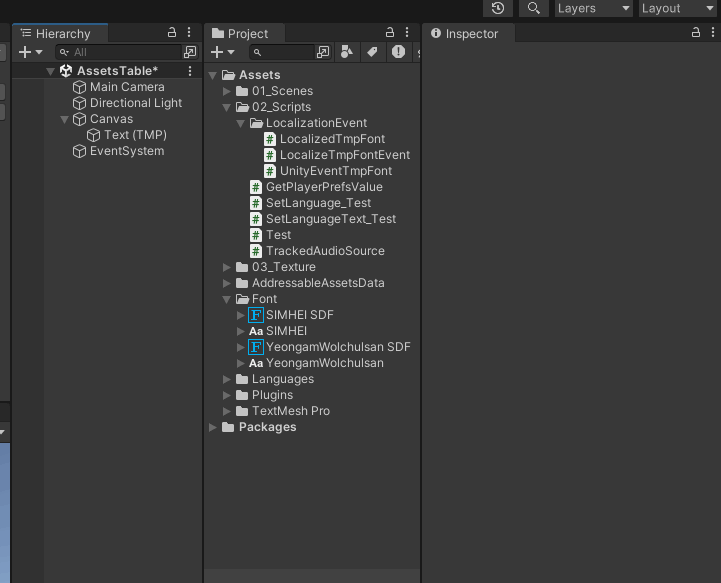Open Hierarchy search-in-window icon
Screen dimensions: 721x583
coord(190,52)
